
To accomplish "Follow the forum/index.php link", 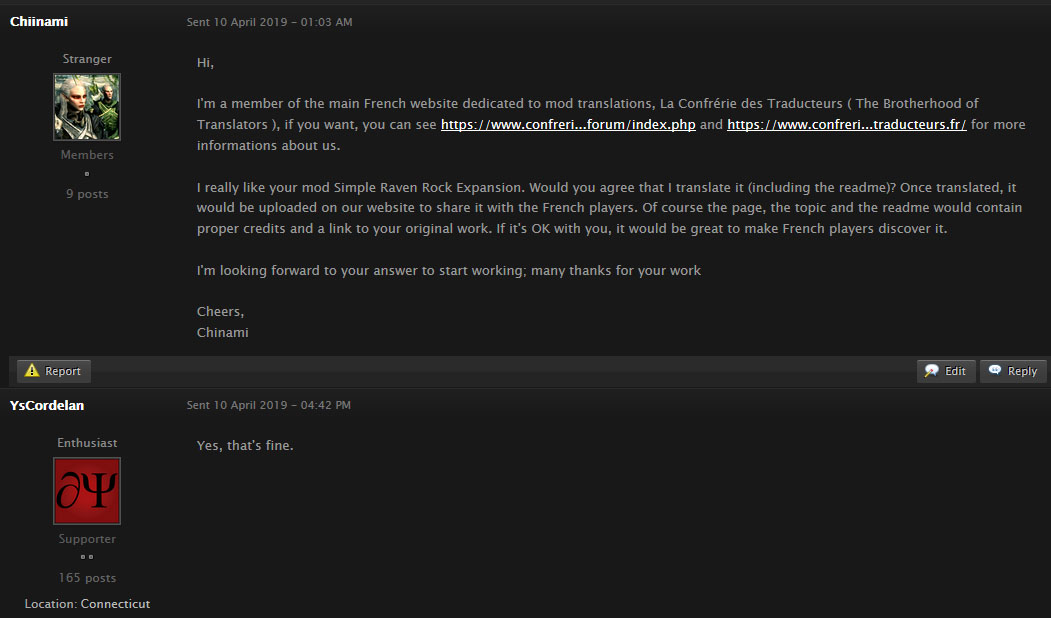I will [568, 125].
